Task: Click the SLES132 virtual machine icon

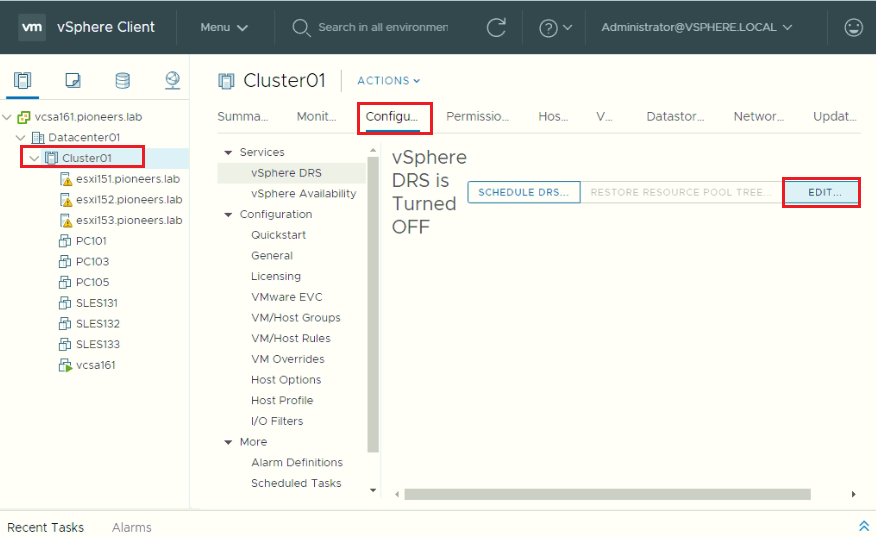Action: (65, 324)
